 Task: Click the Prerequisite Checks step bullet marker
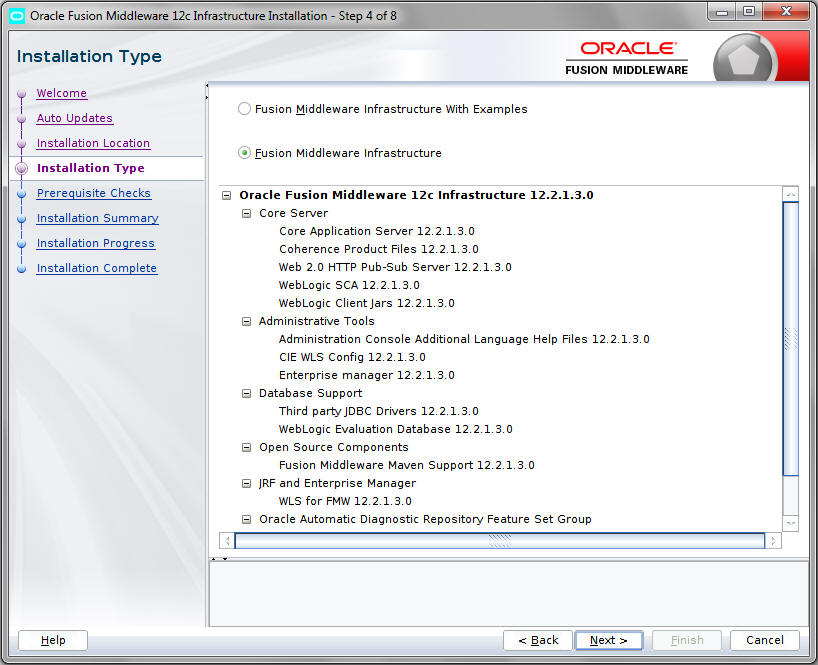(21, 194)
